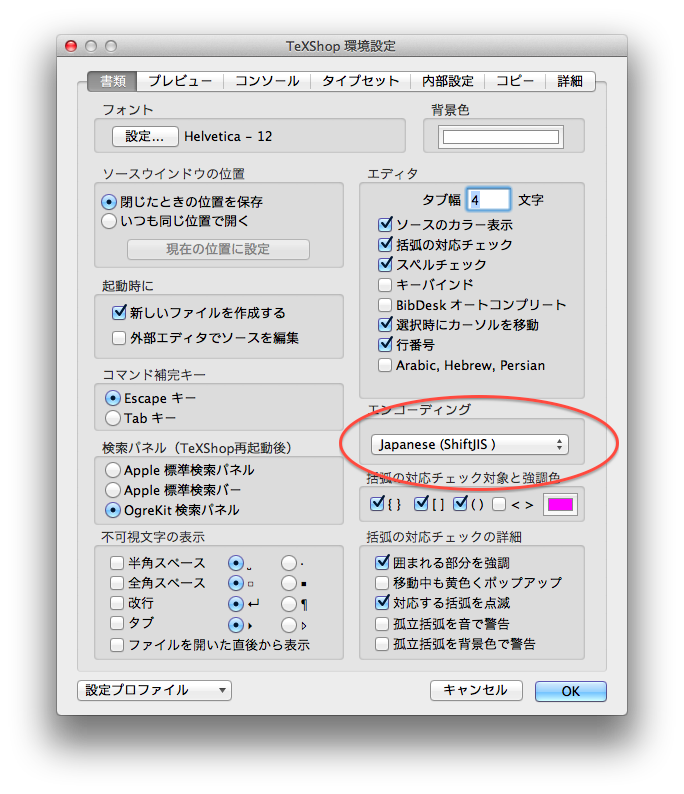Open the 背景色 color well
The height and width of the screenshot is (794, 684).
(x=501, y=137)
